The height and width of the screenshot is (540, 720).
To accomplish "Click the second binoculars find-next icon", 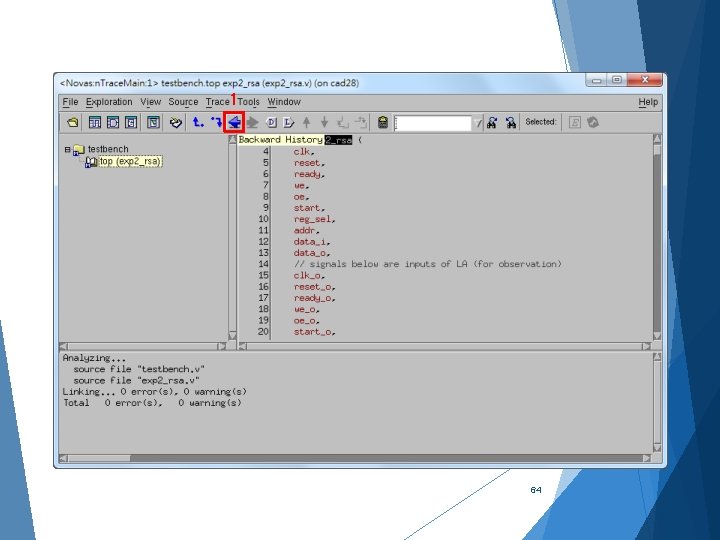I will click(x=511, y=123).
